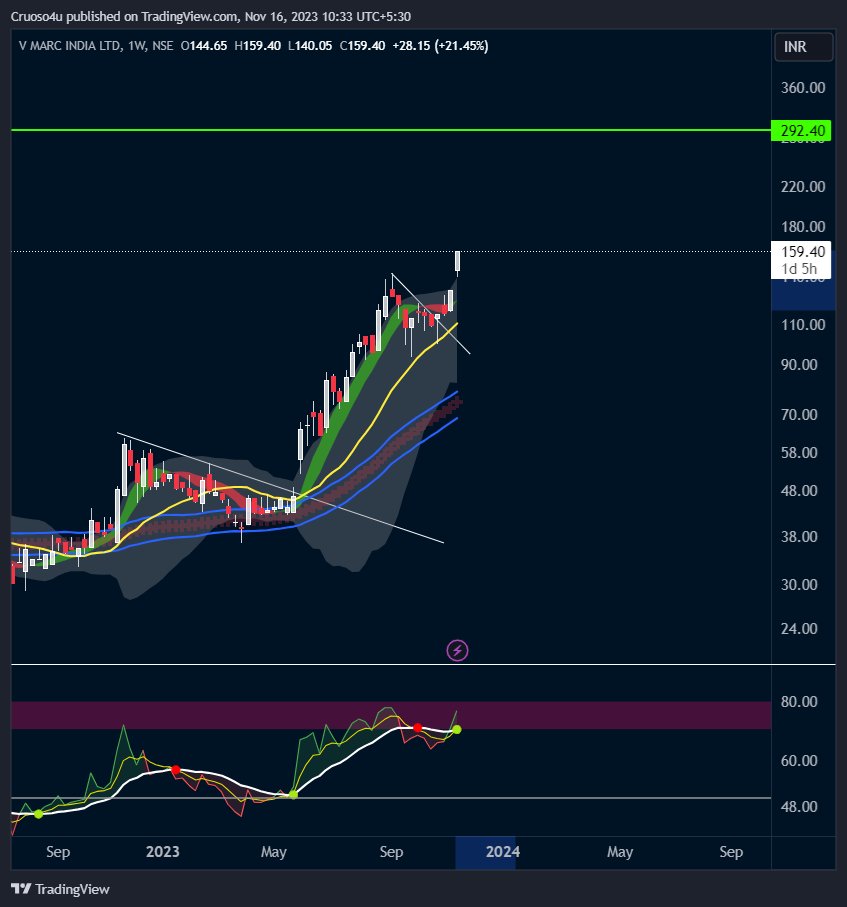
Task: Click the open value O144.65
Action: 204,46
